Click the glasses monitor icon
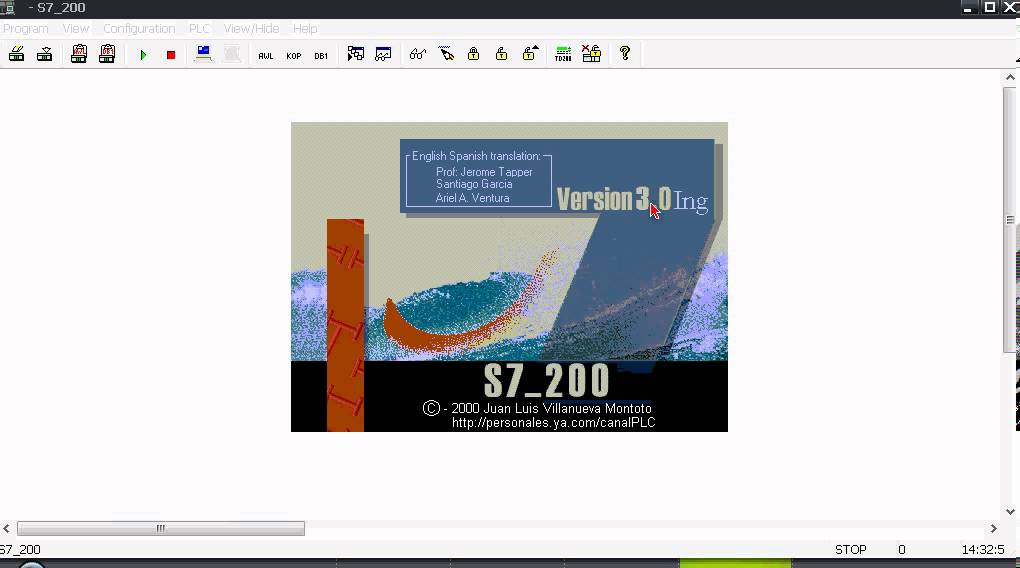Screen dimensions: 1020x568 click(x=418, y=54)
